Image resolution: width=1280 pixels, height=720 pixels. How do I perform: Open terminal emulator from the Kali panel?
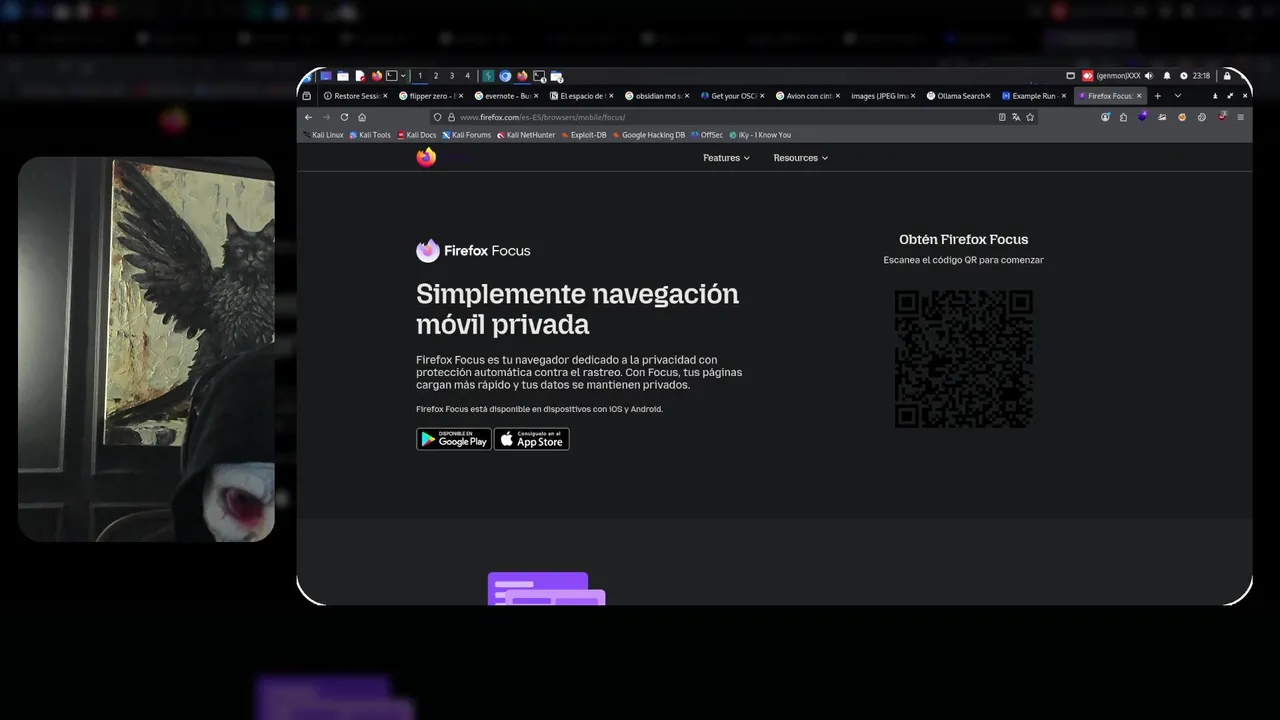[x=392, y=76]
